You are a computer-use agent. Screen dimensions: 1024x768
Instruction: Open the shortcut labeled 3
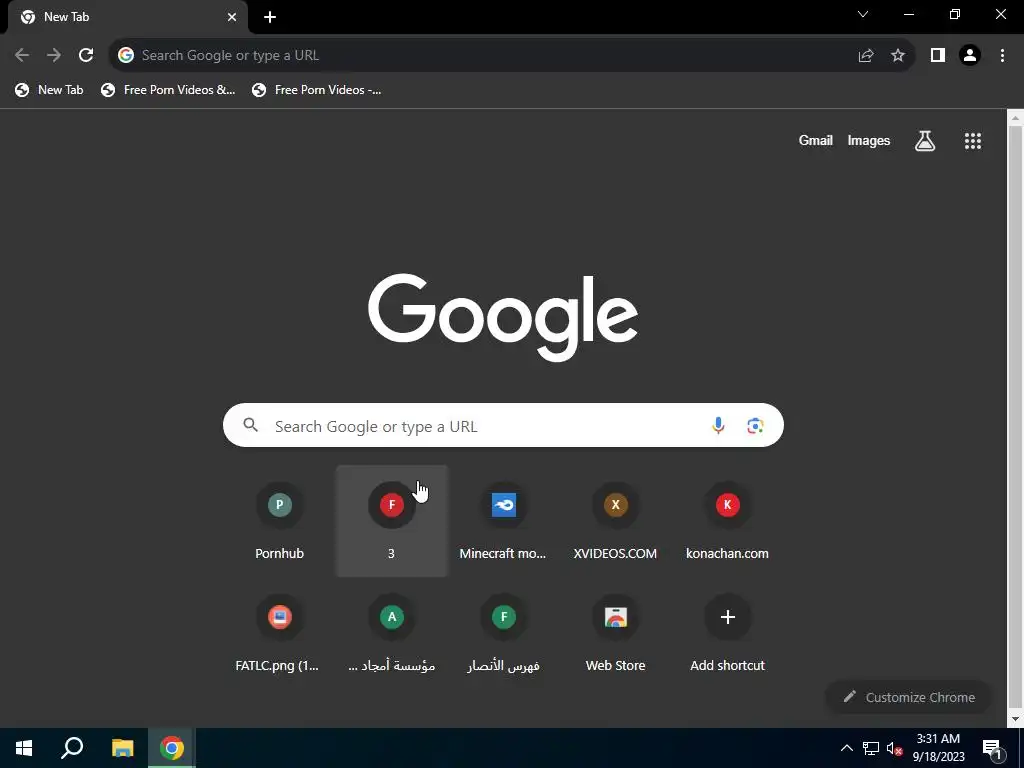[392, 521]
